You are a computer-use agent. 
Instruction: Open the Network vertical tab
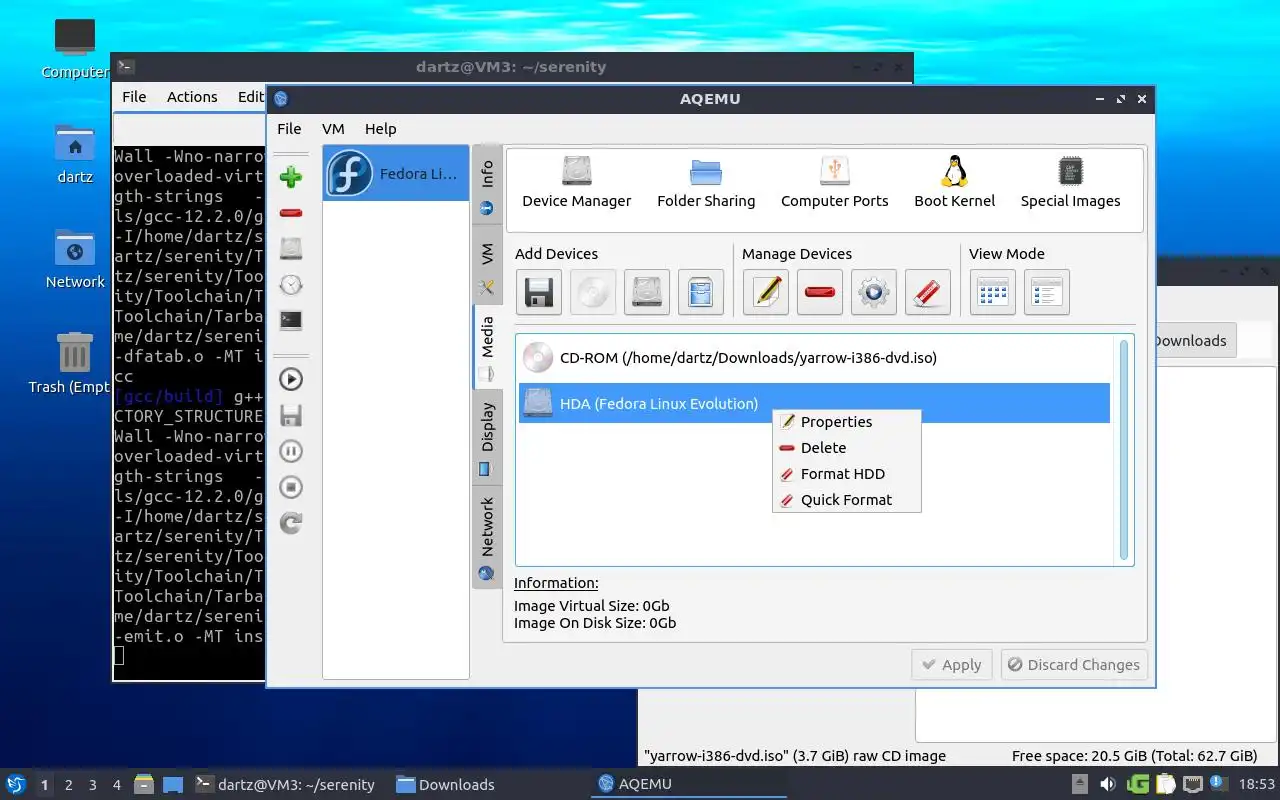[487, 537]
